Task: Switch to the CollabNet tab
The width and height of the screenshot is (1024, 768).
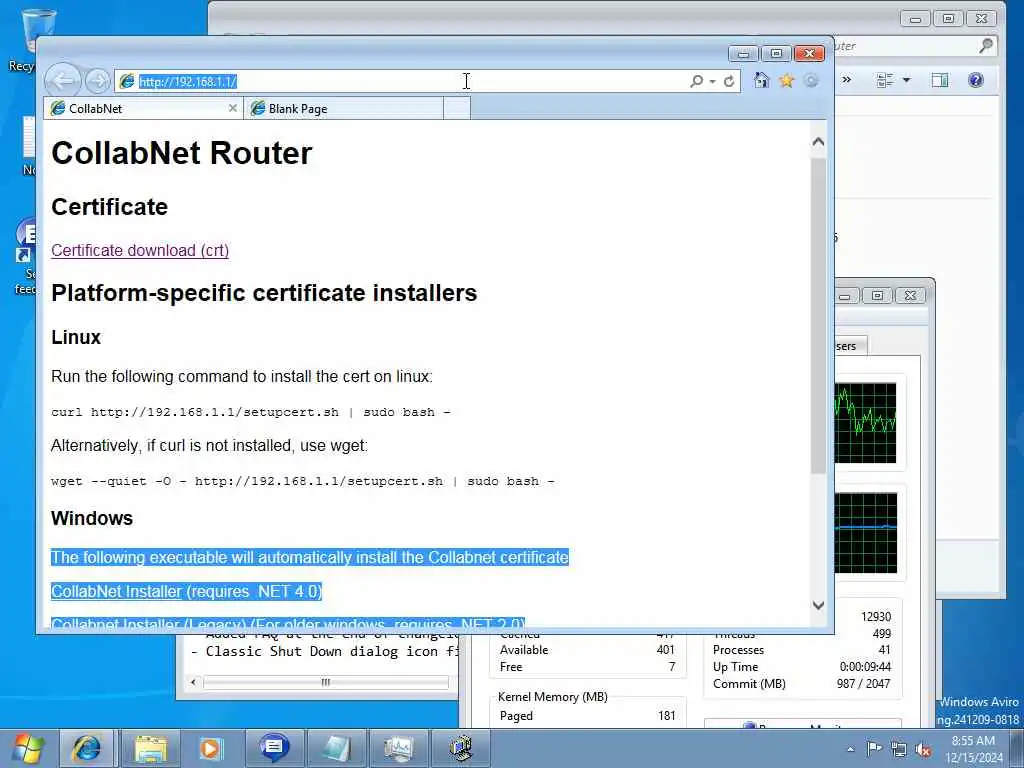Action: (x=144, y=108)
